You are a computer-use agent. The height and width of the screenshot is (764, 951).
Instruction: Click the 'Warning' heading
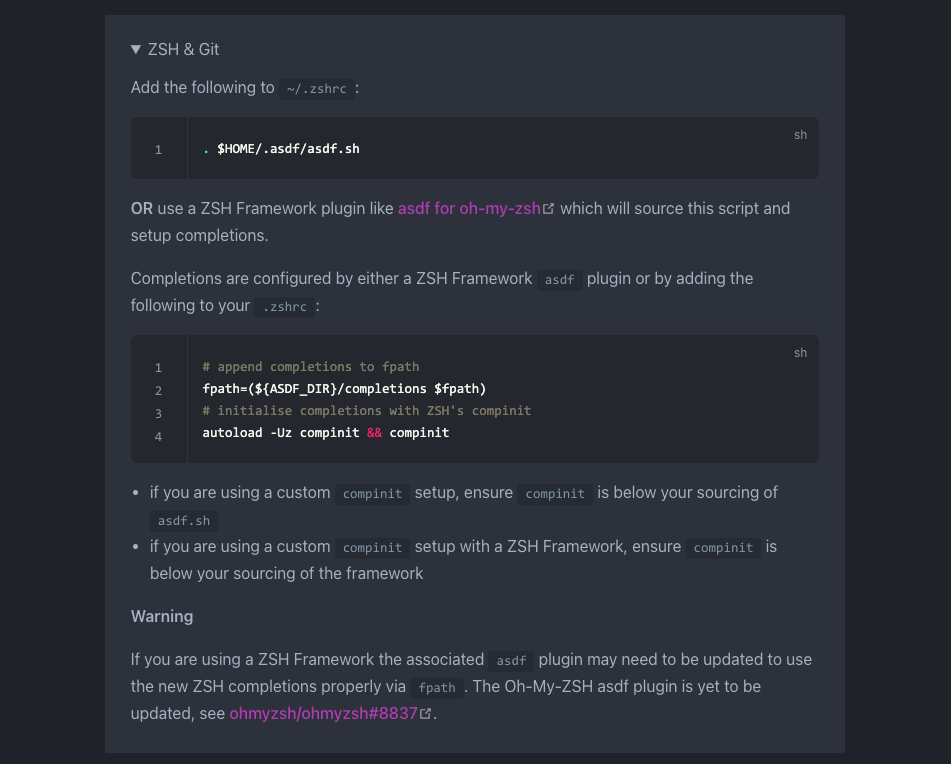162,616
